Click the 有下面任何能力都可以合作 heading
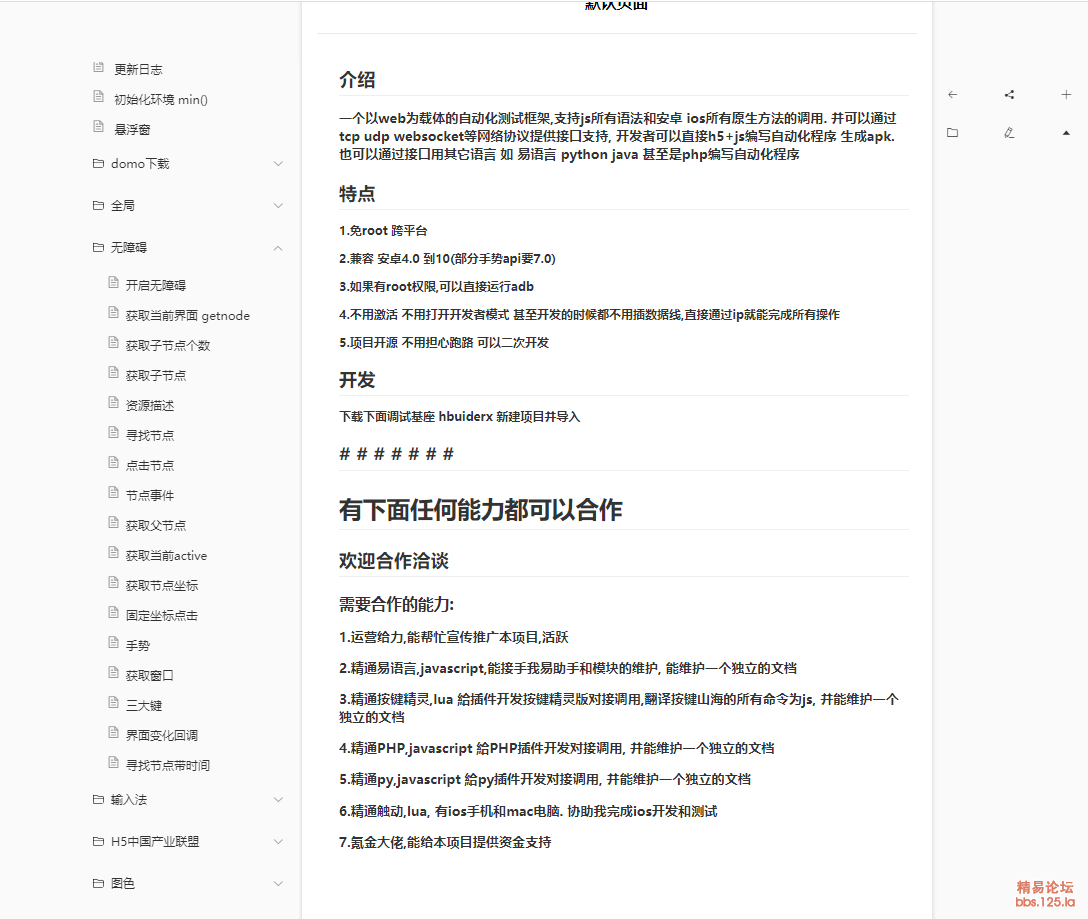Screen dimensions: 1088x919 pyautogui.click(x=481, y=510)
